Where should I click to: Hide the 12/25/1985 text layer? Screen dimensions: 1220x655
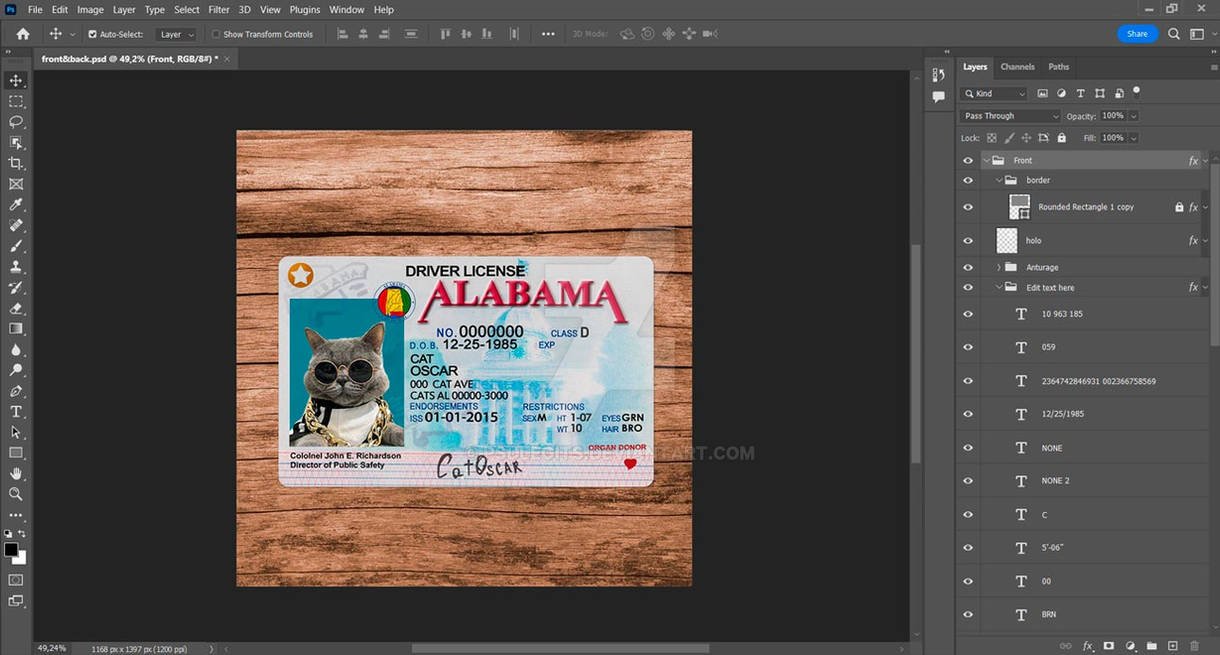(967, 414)
